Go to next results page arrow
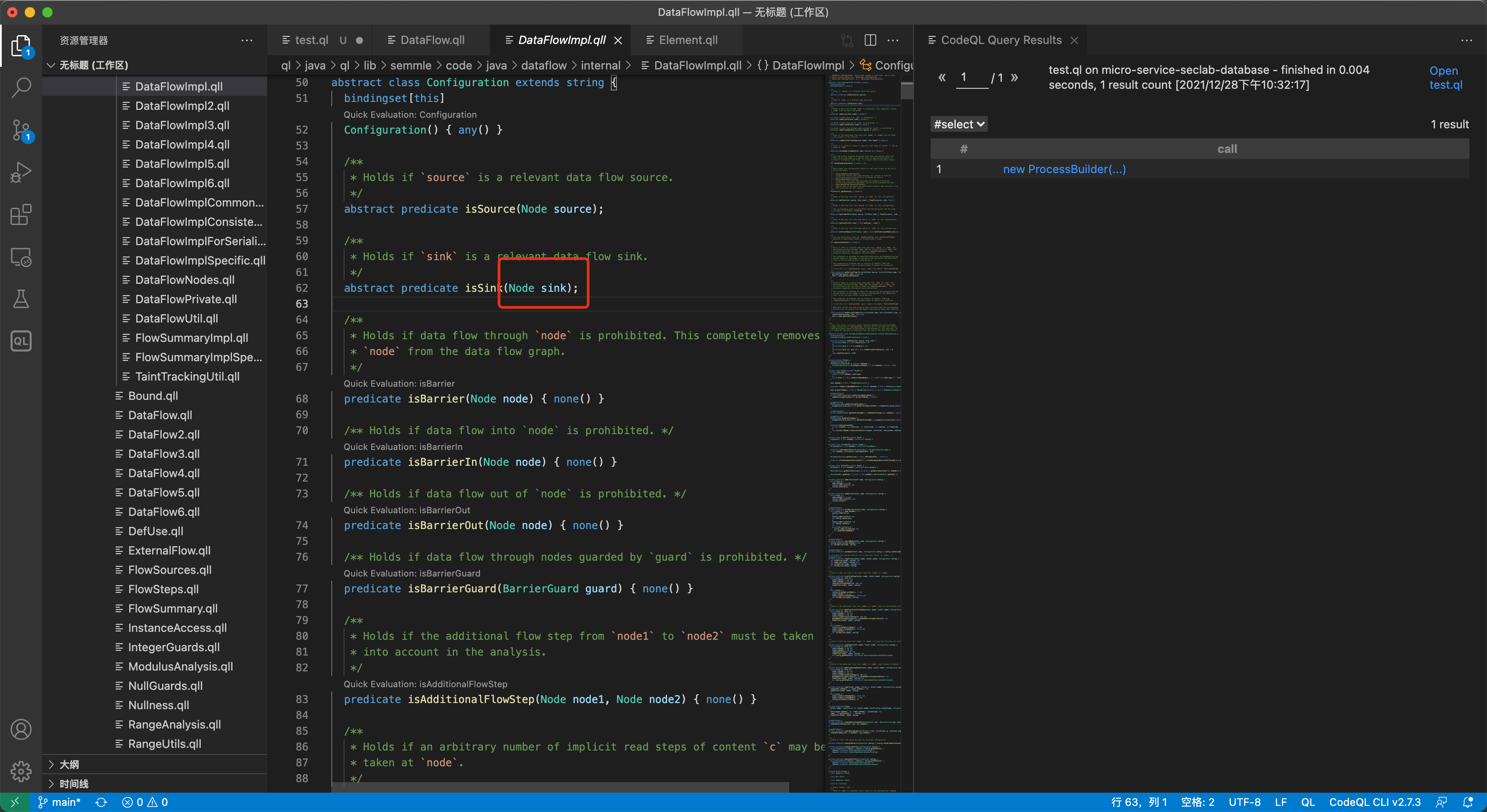 (1014, 77)
